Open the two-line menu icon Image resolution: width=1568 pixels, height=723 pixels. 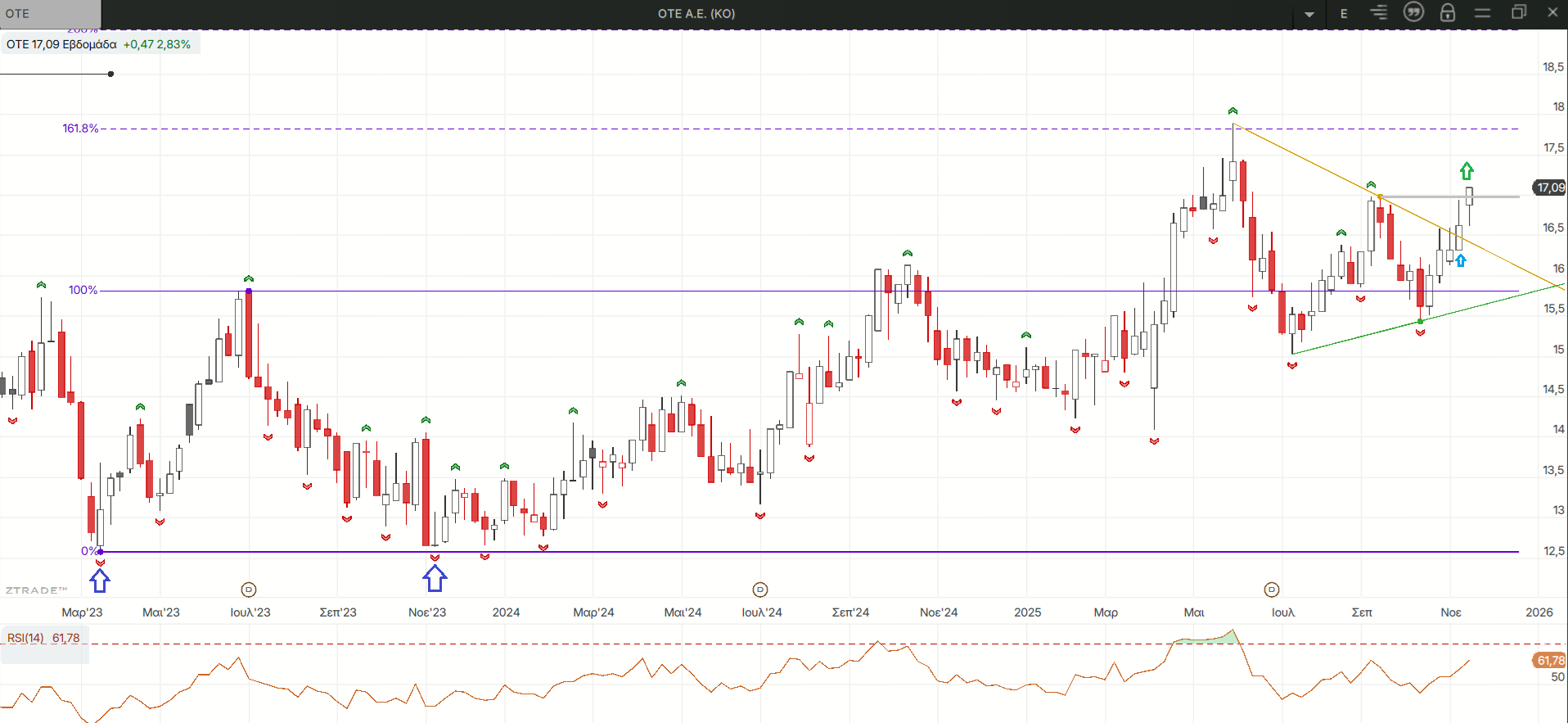(1482, 13)
